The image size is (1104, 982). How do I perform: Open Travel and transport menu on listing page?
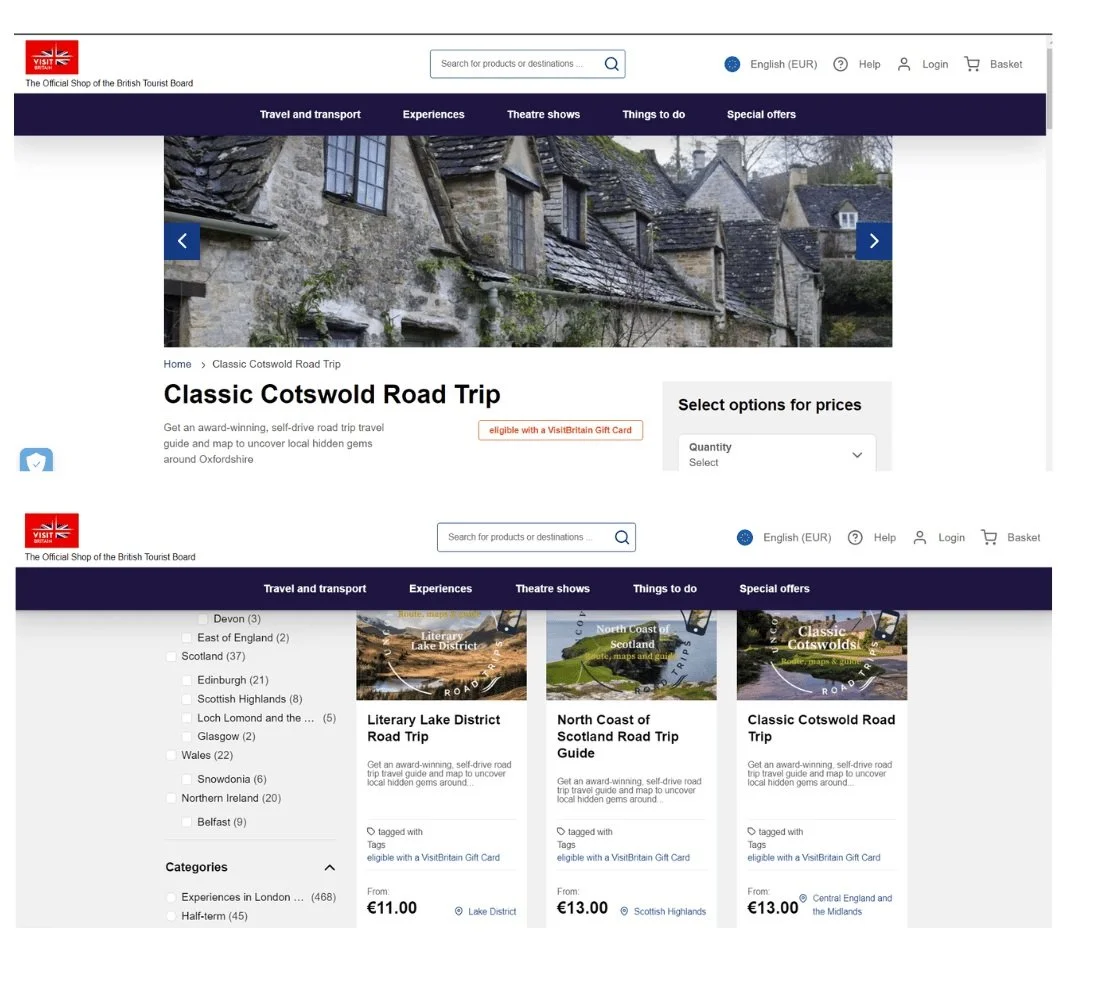[315, 588]
